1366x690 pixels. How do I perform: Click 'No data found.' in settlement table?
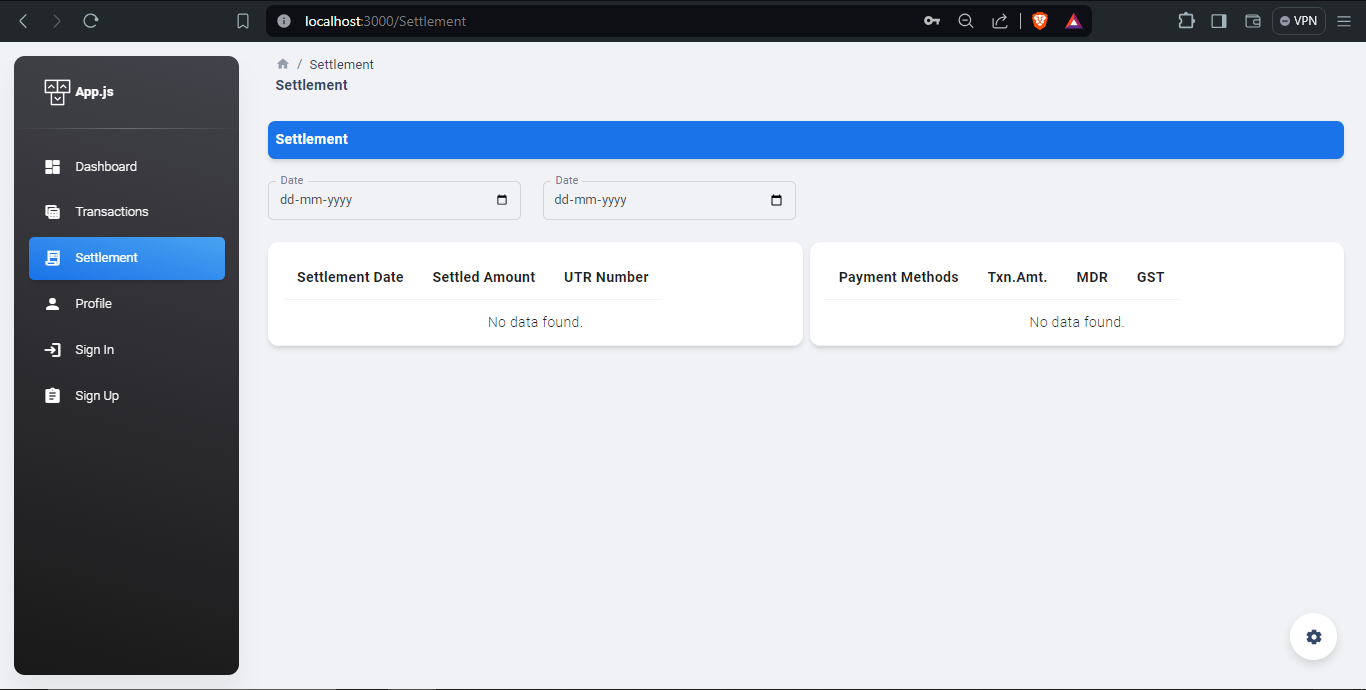(x=535, y=322)
